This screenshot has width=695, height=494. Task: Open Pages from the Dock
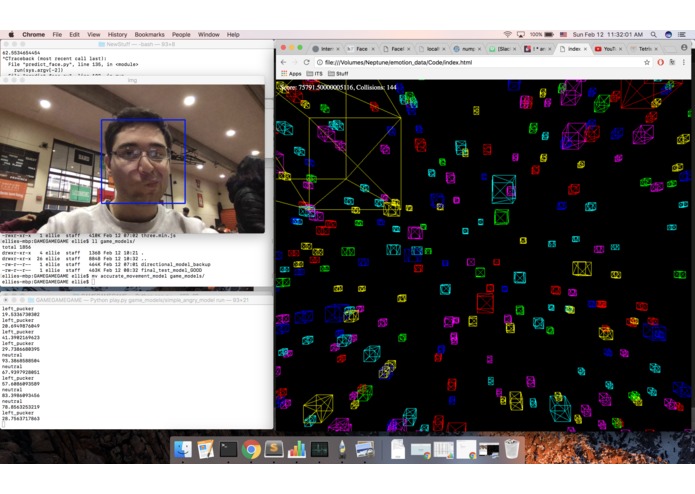[205, 449]
